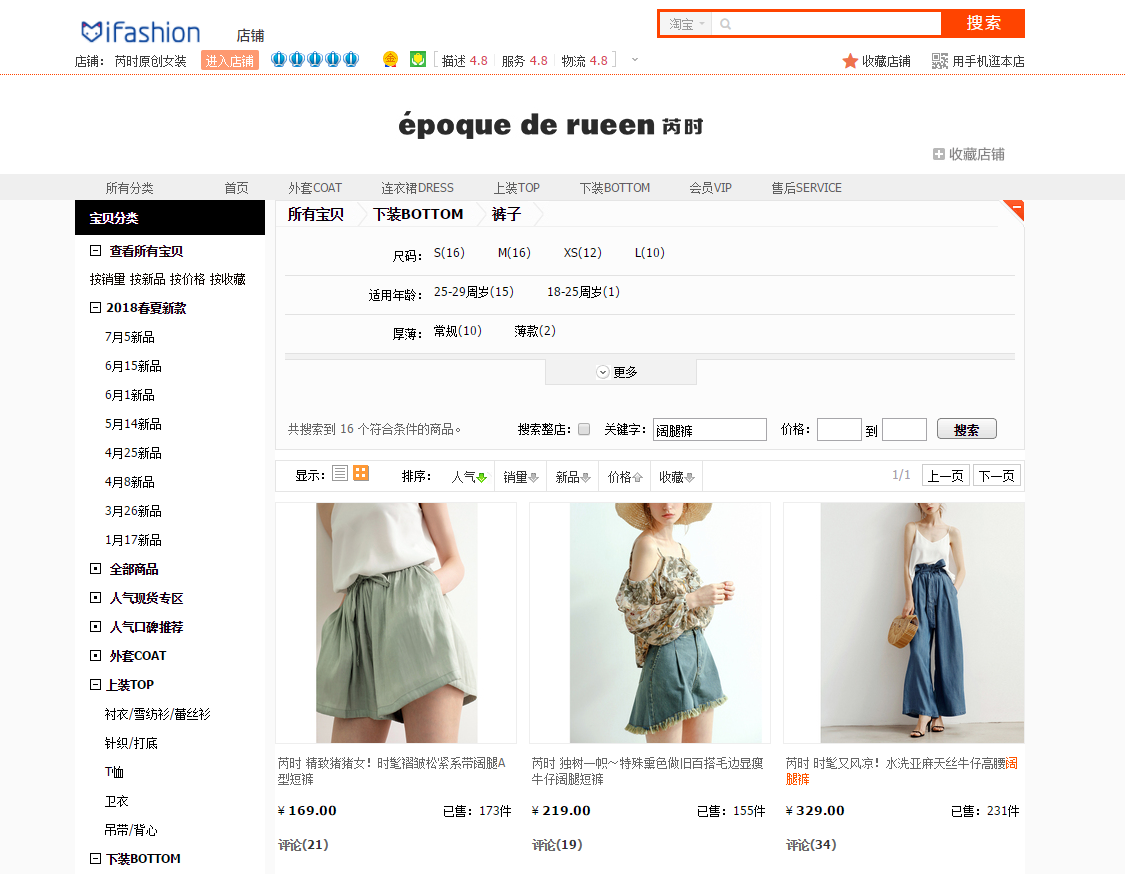
Task: Expand the 全部商品 category
Action: (95, 568)
